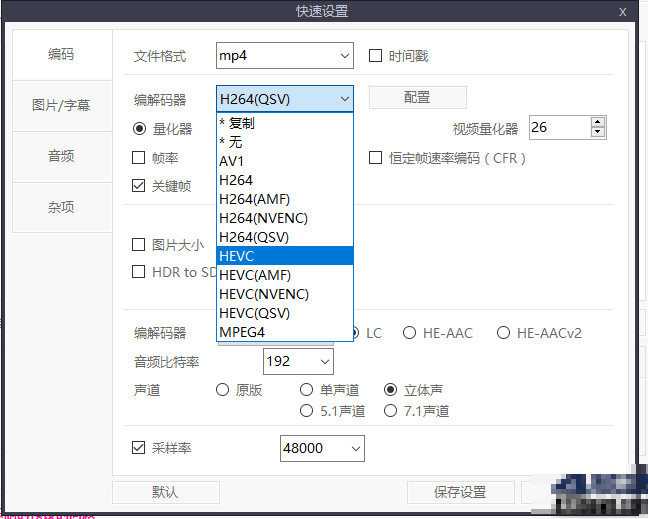This screenshot has height=519, width=648.
Task: Choose H264(QSV) in the dropdown list
Action: 285,237
